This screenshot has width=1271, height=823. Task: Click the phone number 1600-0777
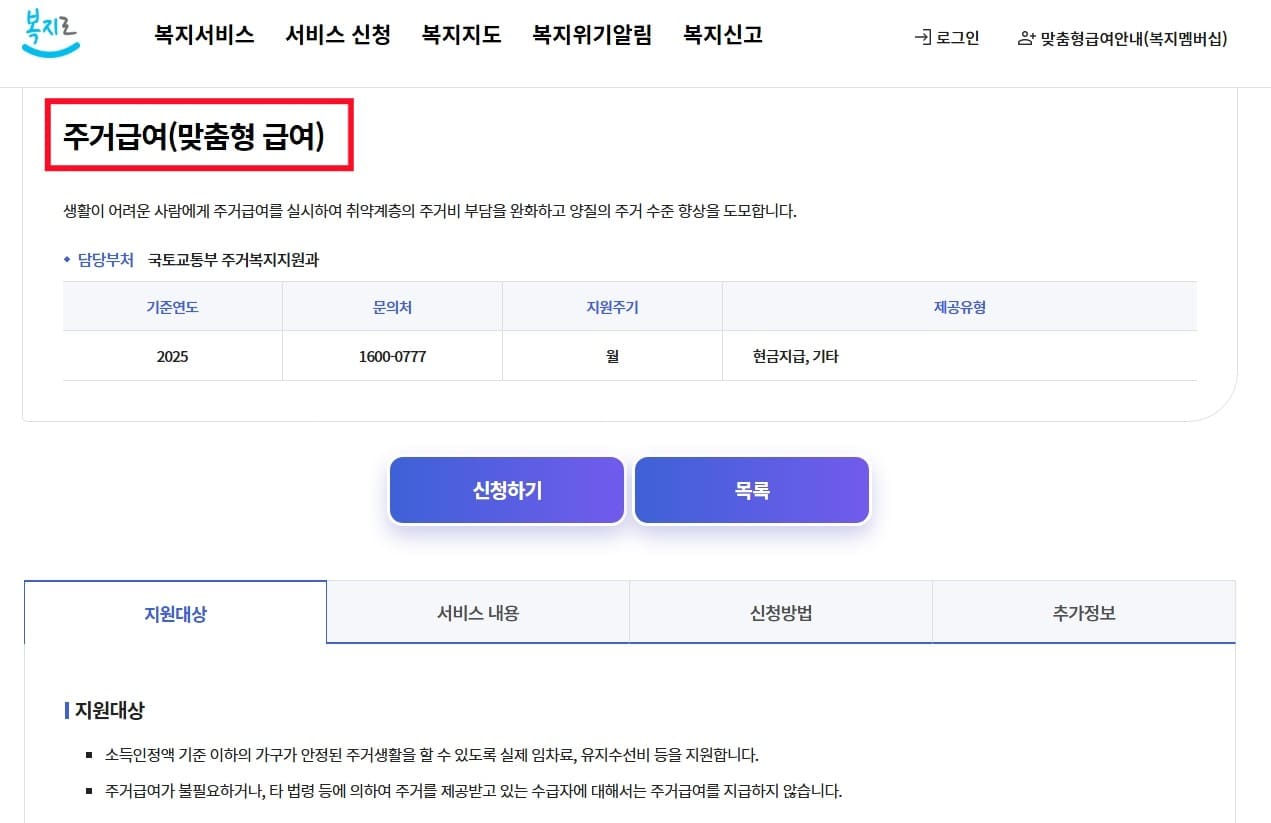(392, 356)
